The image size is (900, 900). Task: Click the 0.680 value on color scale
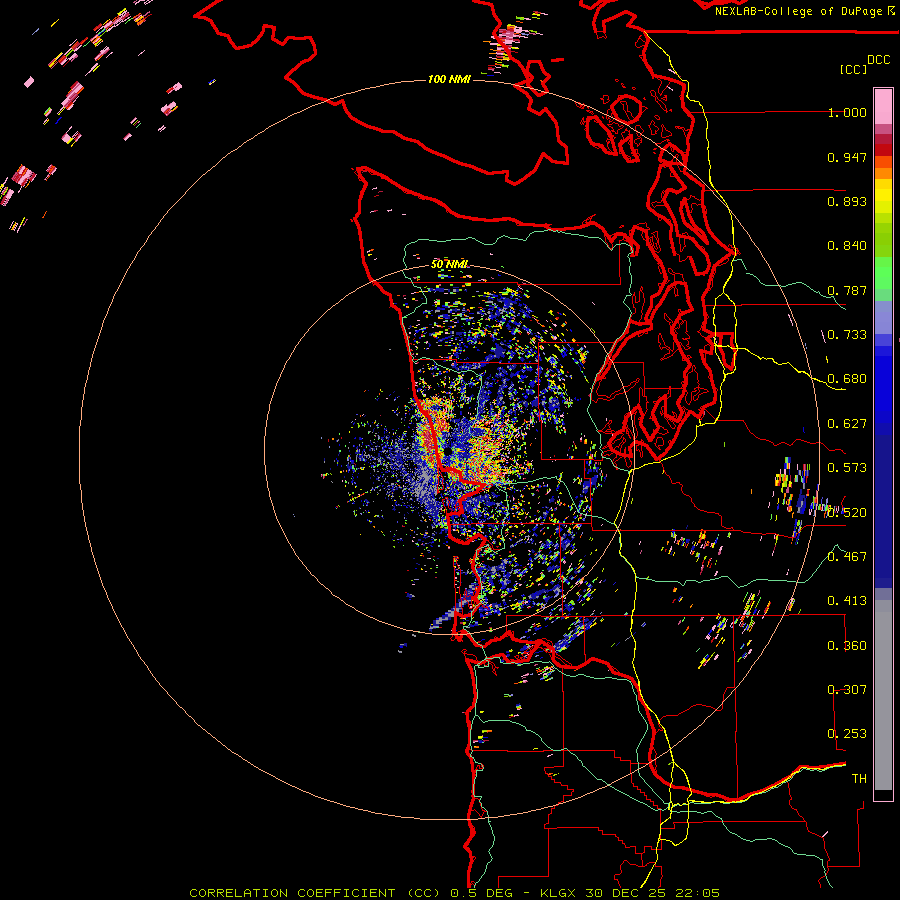point(847,379)
